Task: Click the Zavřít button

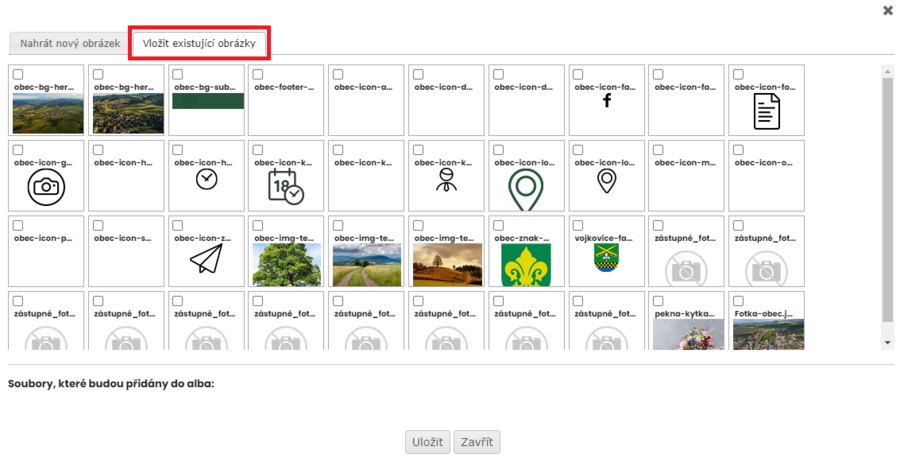Action: tap(477, 442)
